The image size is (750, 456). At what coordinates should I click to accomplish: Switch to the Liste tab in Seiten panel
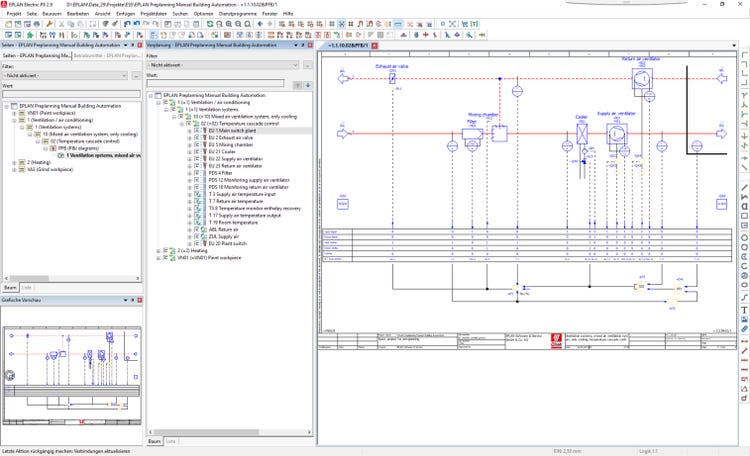27,287
